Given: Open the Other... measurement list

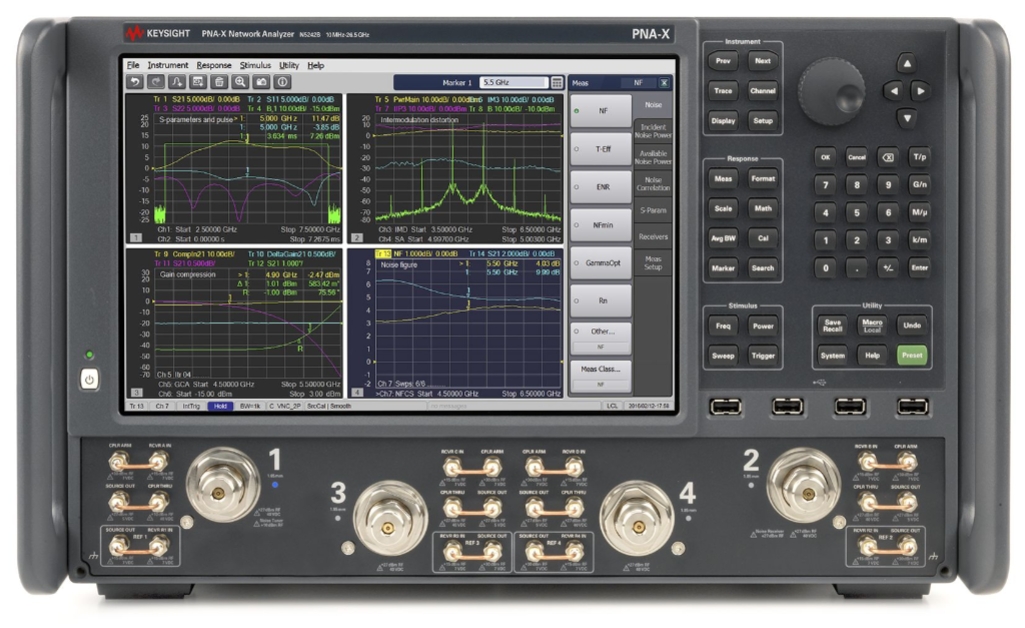Looking at the screenshot, I should click(601, 329).
